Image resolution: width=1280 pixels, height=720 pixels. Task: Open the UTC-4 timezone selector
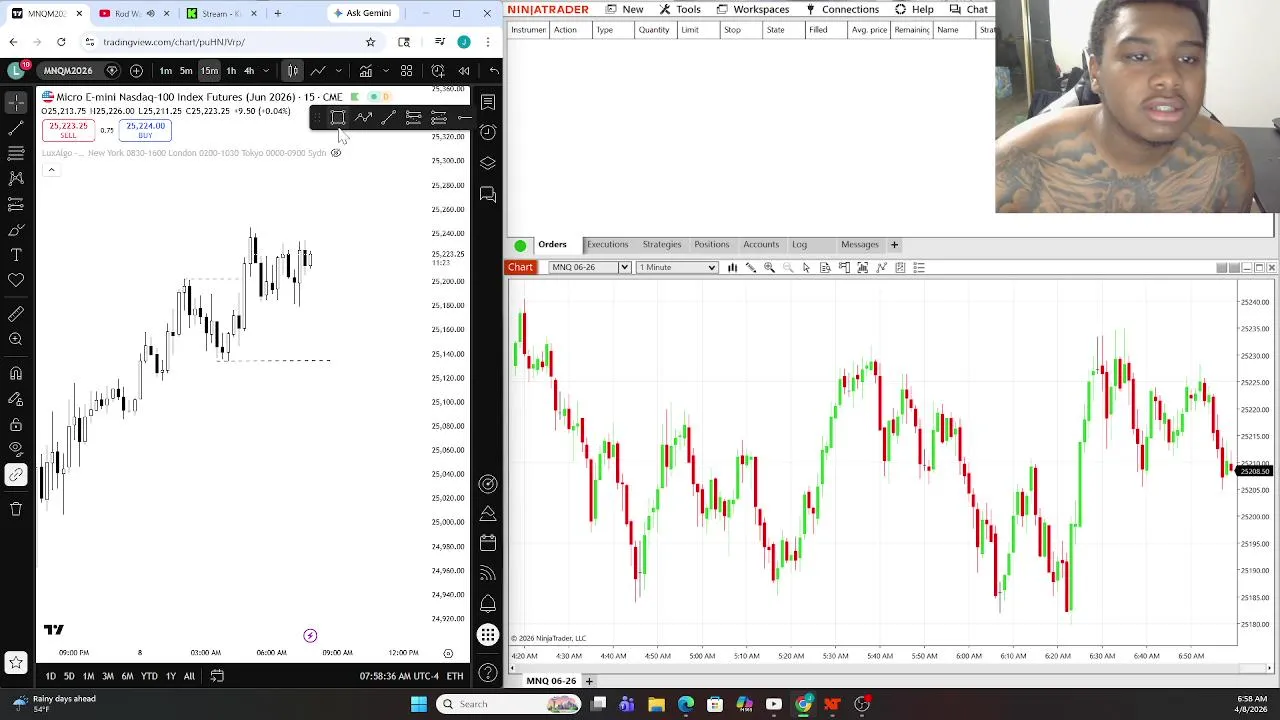(398, 676)
